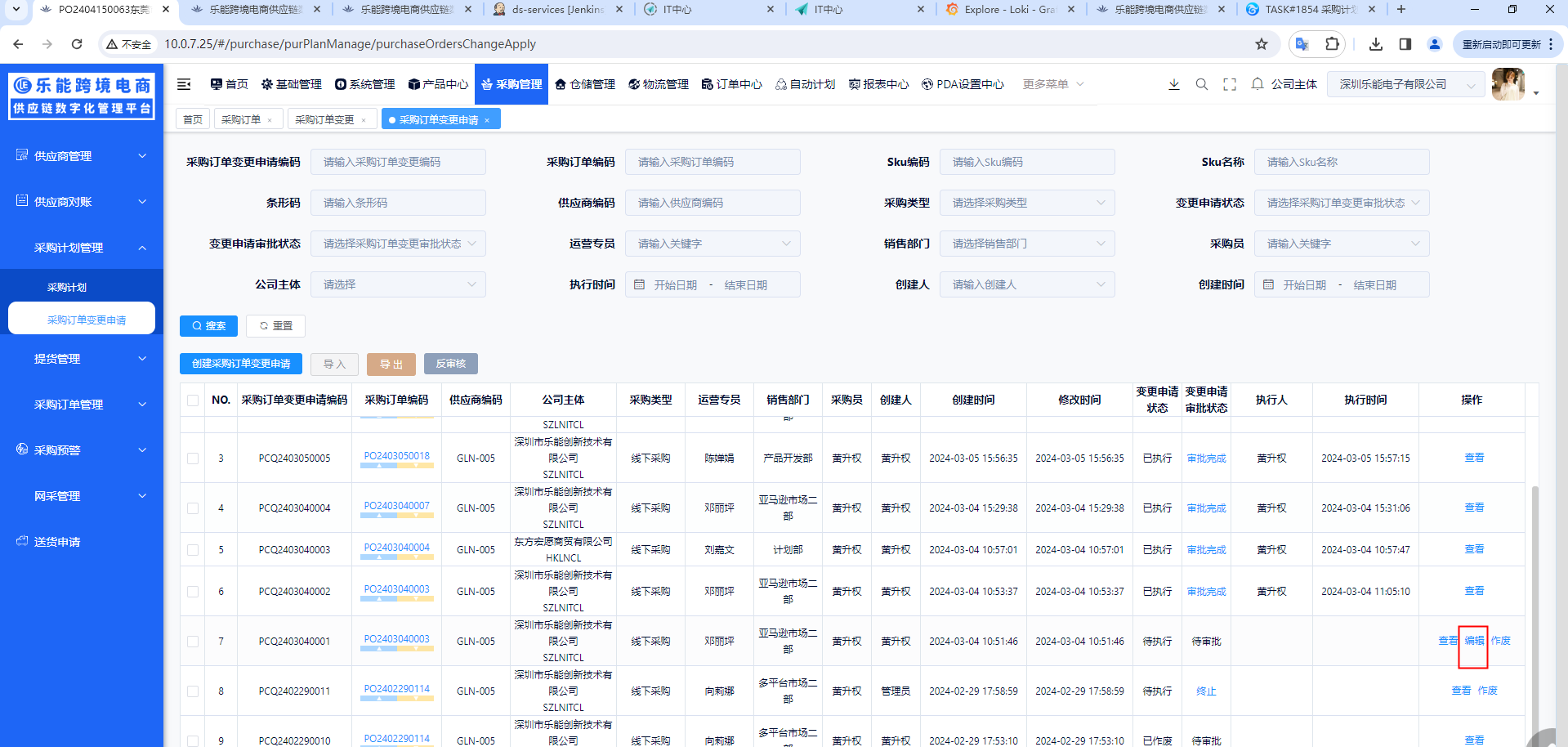Viewport: 1568px width, 747px height.
Task: Select the 报表中心 module icon
Action: (853, 83)
